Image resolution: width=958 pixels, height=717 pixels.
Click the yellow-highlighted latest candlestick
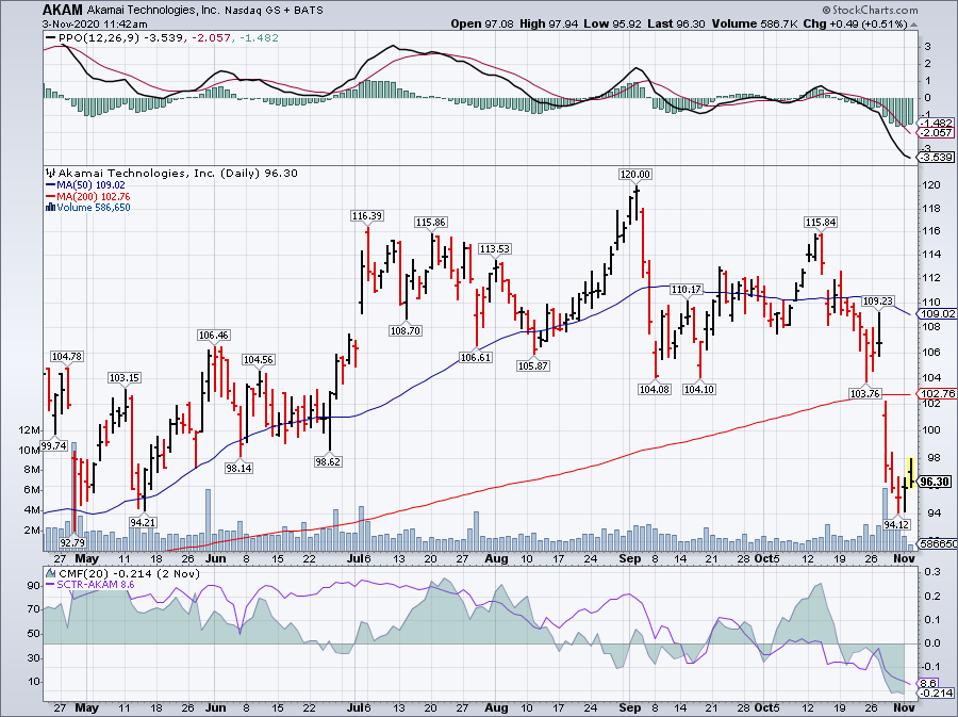click(910, 469)
